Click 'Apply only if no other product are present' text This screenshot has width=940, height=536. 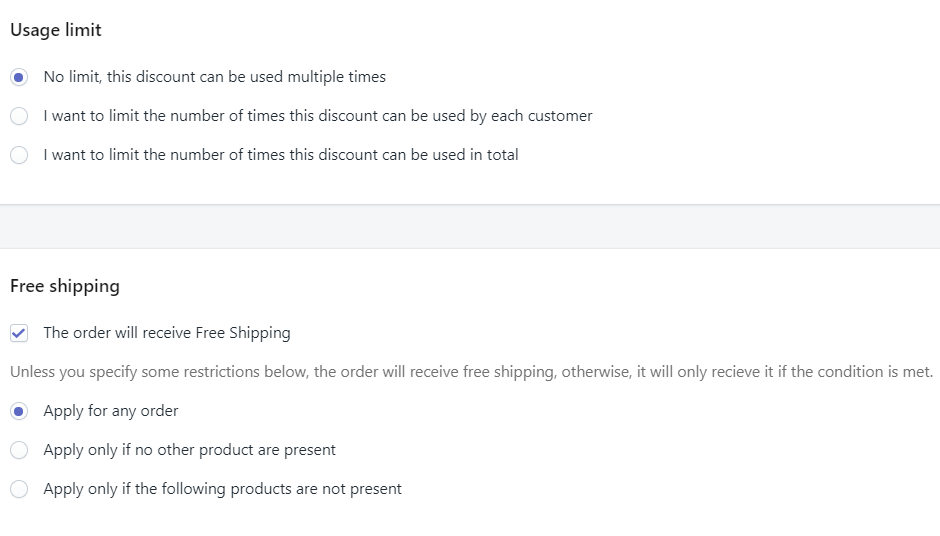[189, 450]
